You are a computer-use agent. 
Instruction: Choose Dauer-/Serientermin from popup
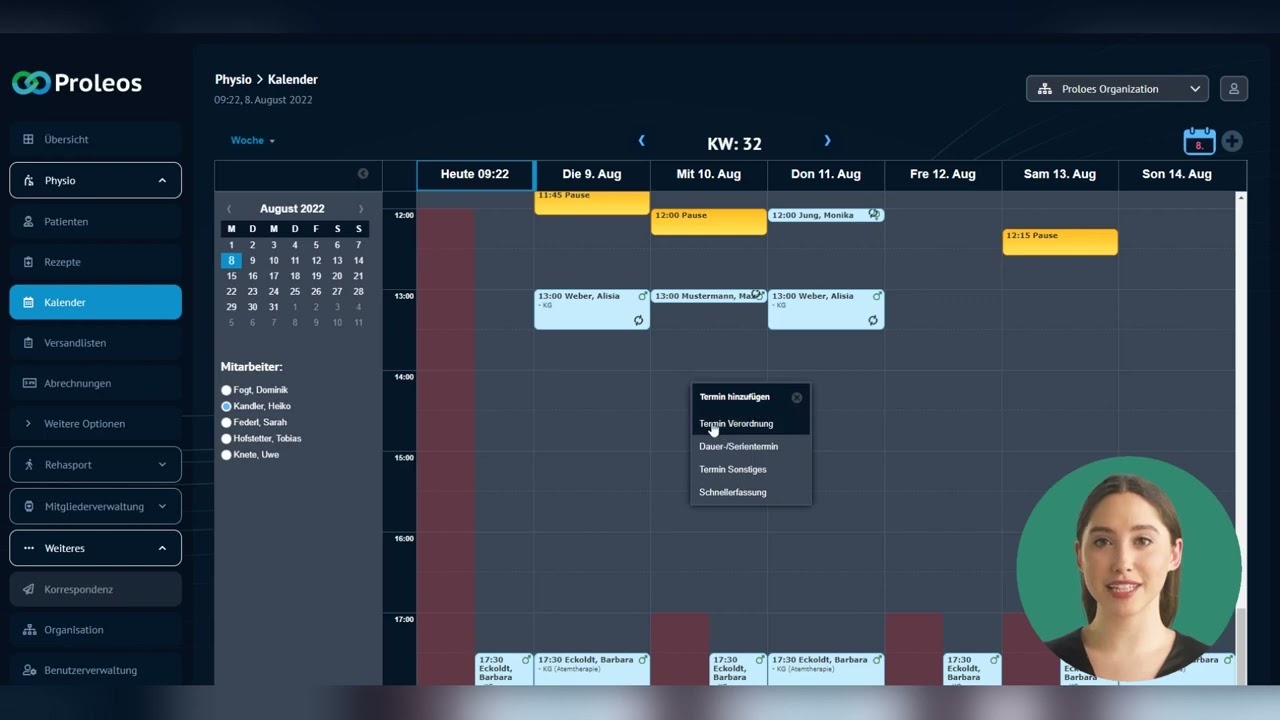[x=750, y=447]
